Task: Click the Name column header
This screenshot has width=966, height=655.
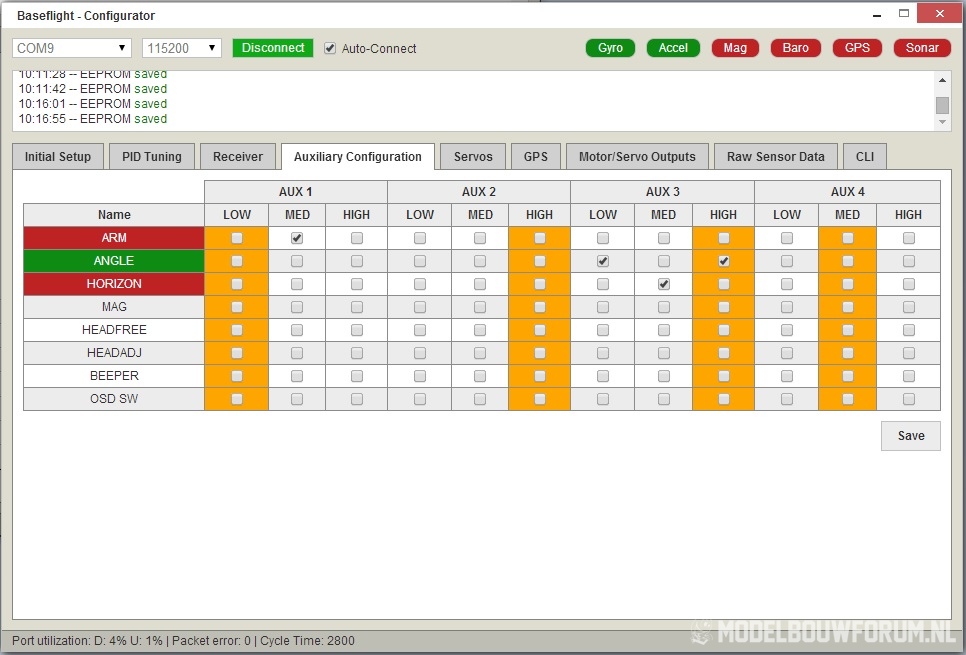Action: coord(114,214)
